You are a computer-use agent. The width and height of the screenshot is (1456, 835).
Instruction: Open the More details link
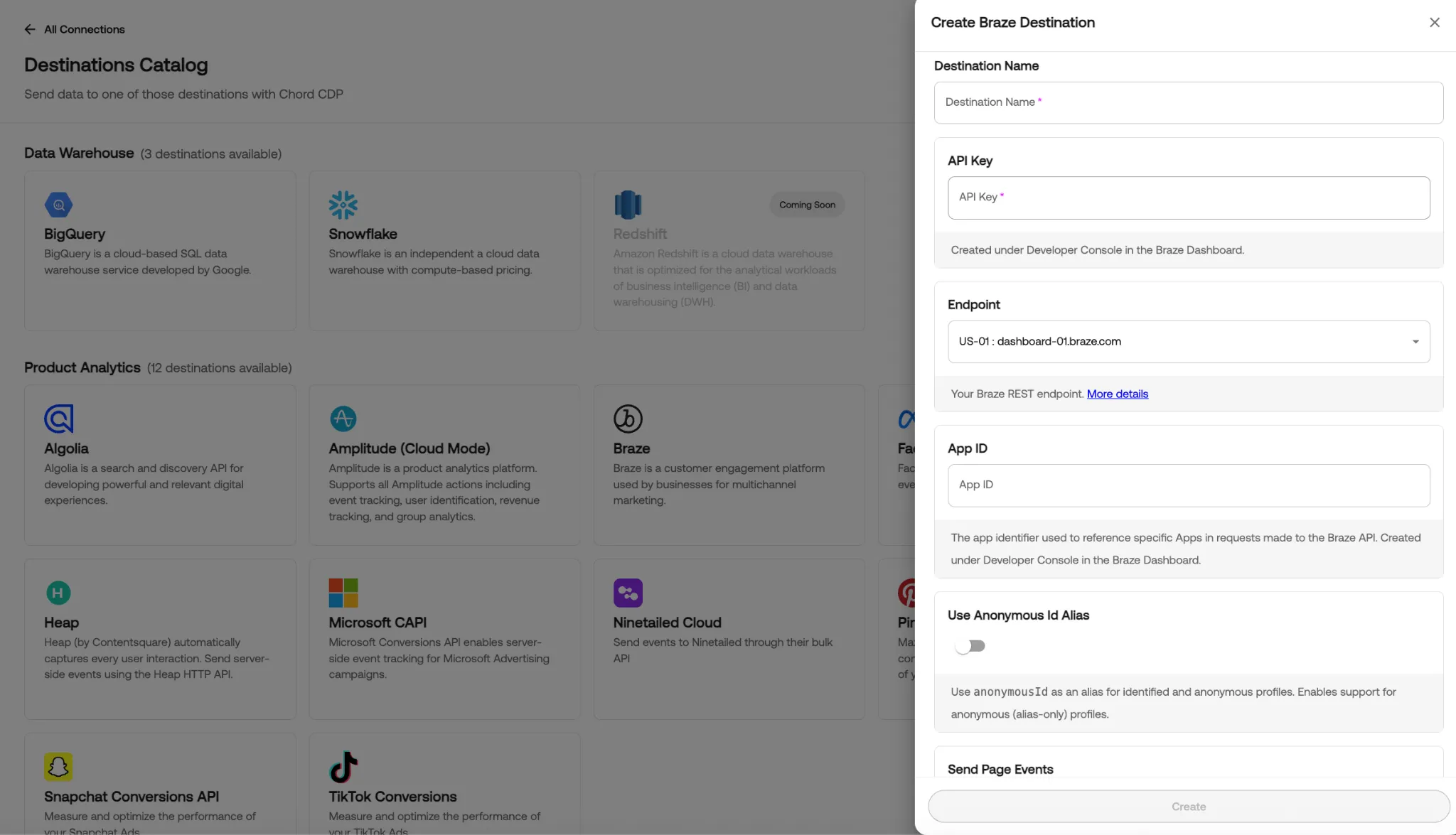click(1117, 394)
